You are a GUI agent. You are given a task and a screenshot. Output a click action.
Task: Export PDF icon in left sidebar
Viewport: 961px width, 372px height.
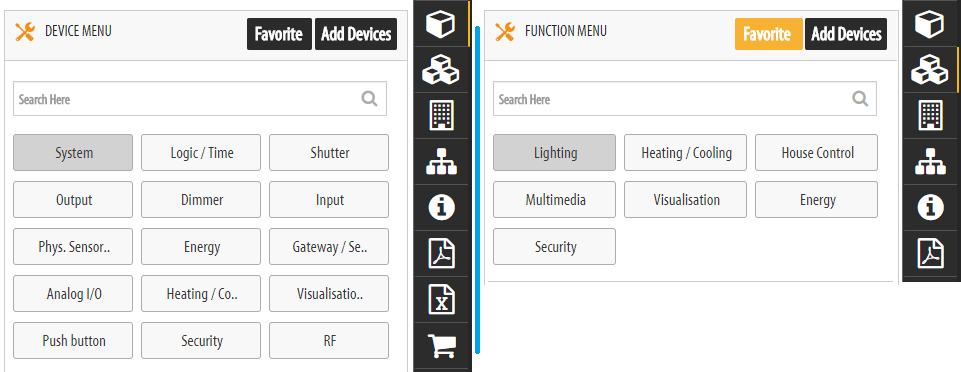(x=440, y=254)
